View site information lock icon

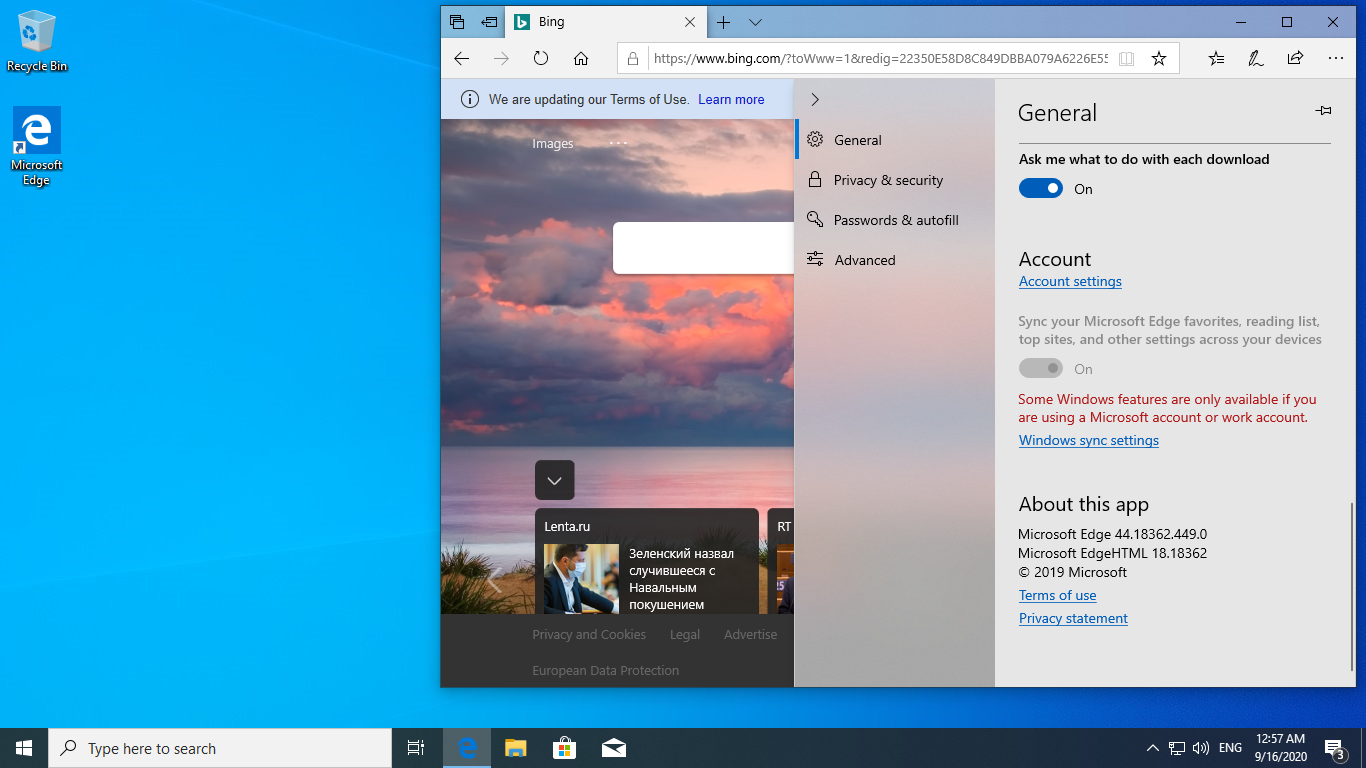pyautogui.click(x=633, y=59)
